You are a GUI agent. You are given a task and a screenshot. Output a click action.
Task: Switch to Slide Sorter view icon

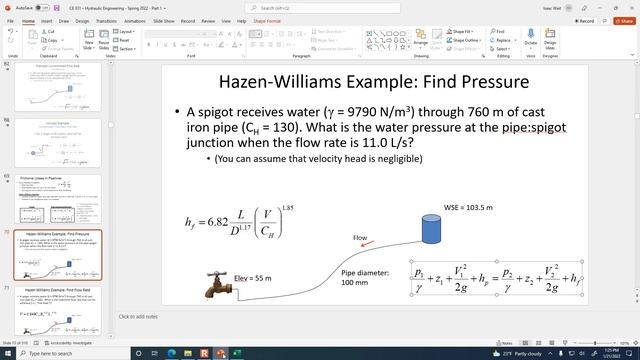point(538,343)
